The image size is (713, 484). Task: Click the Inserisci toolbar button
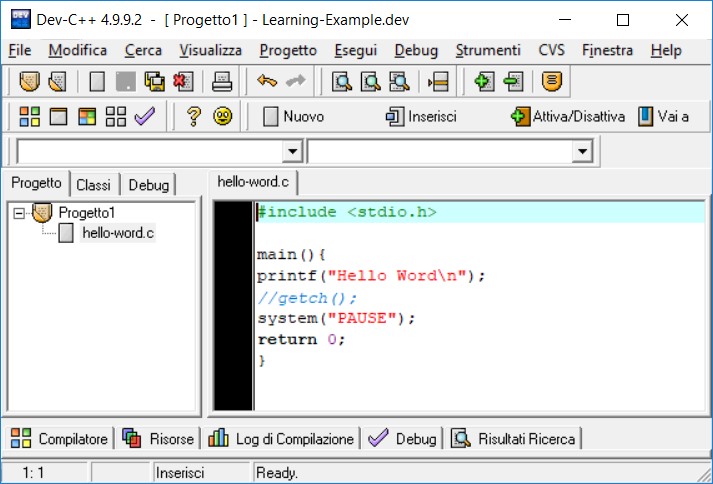click(421, 116)
